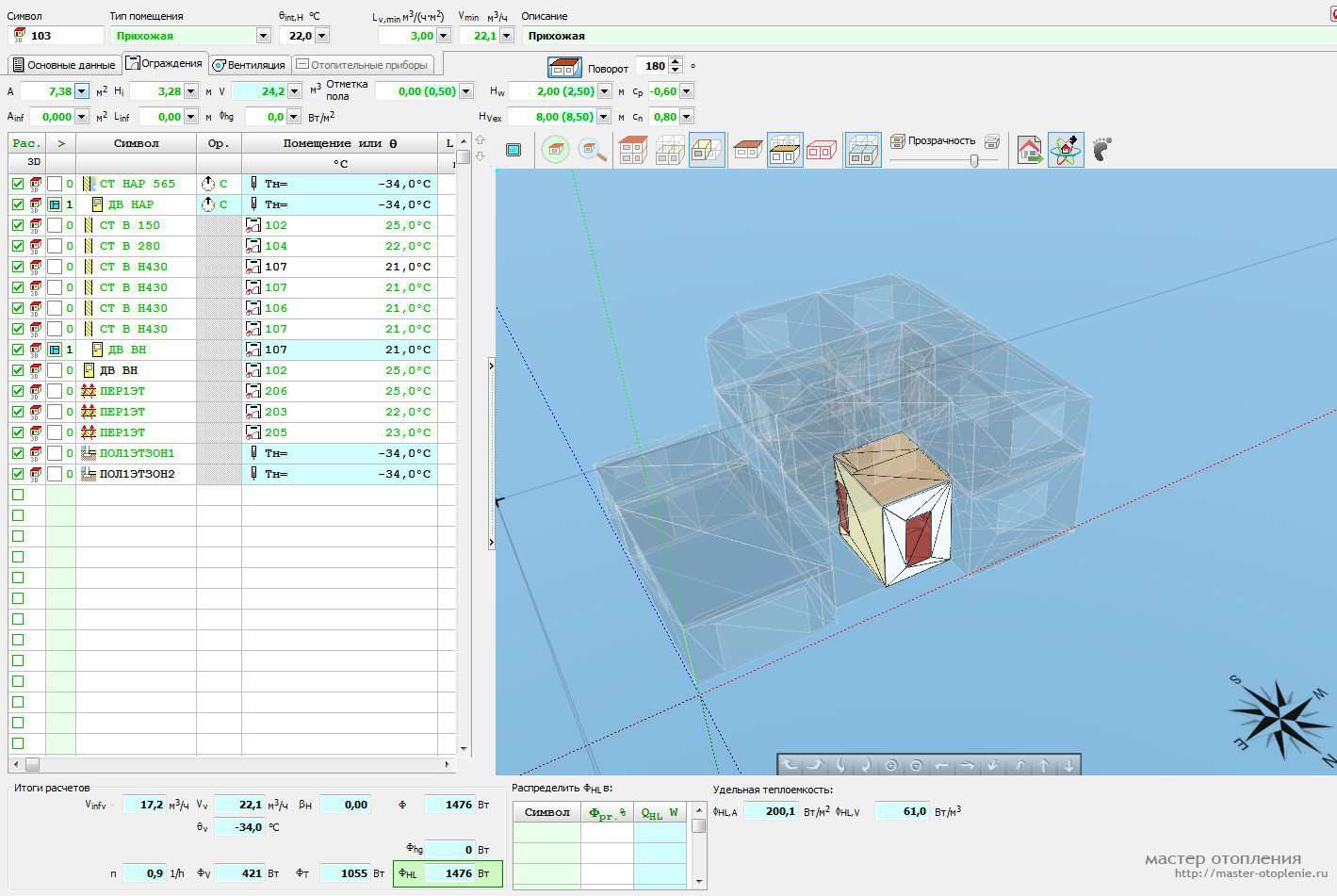
Task: Click the pan-up arrow in navigation bar
Action: coord(1043,766)
